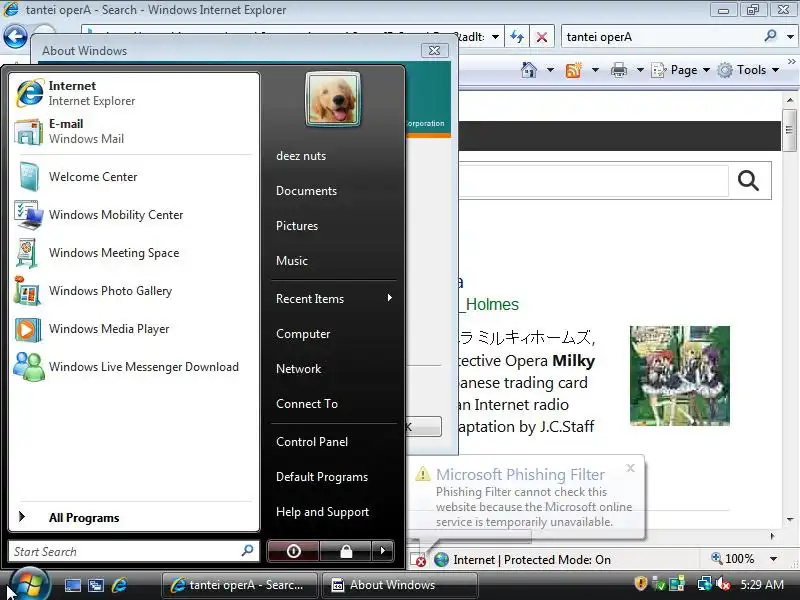
Task: Expand All Programs list
Action: click(134, 517)
